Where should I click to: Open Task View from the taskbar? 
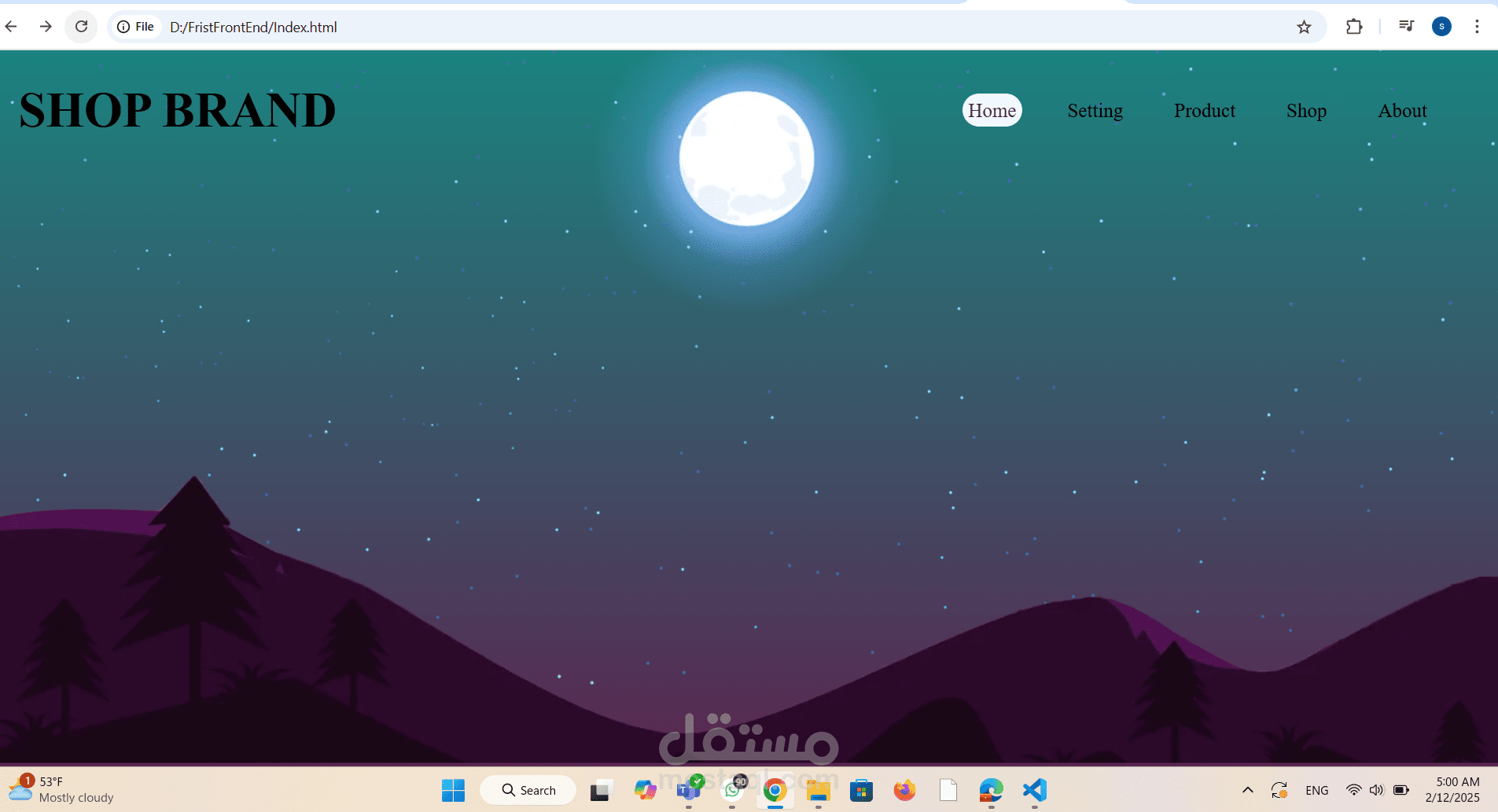coord(600,790)
